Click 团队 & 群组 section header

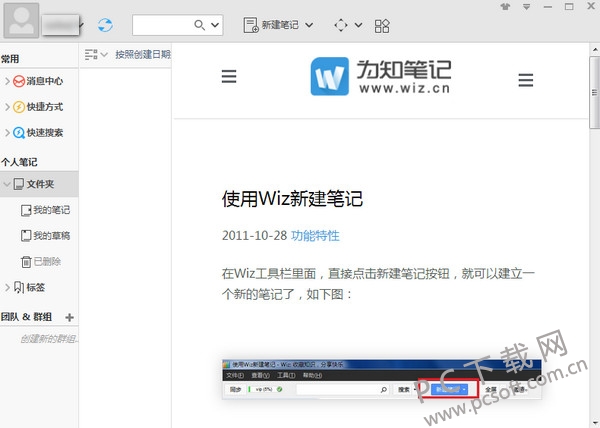click(x=26, y=317)
